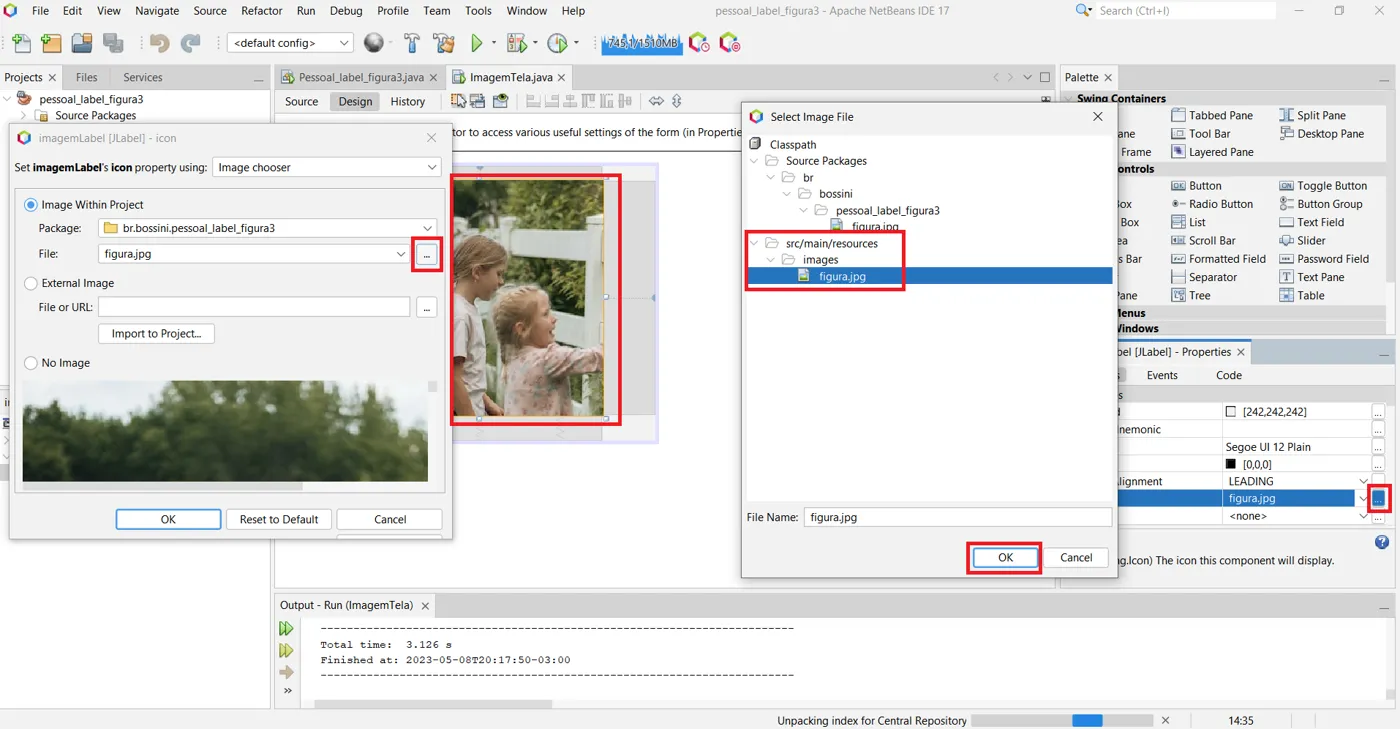Open the default config dropdown in the toolbar
The height and width of the screenshot is (729, 1400).
pos(290,43)
